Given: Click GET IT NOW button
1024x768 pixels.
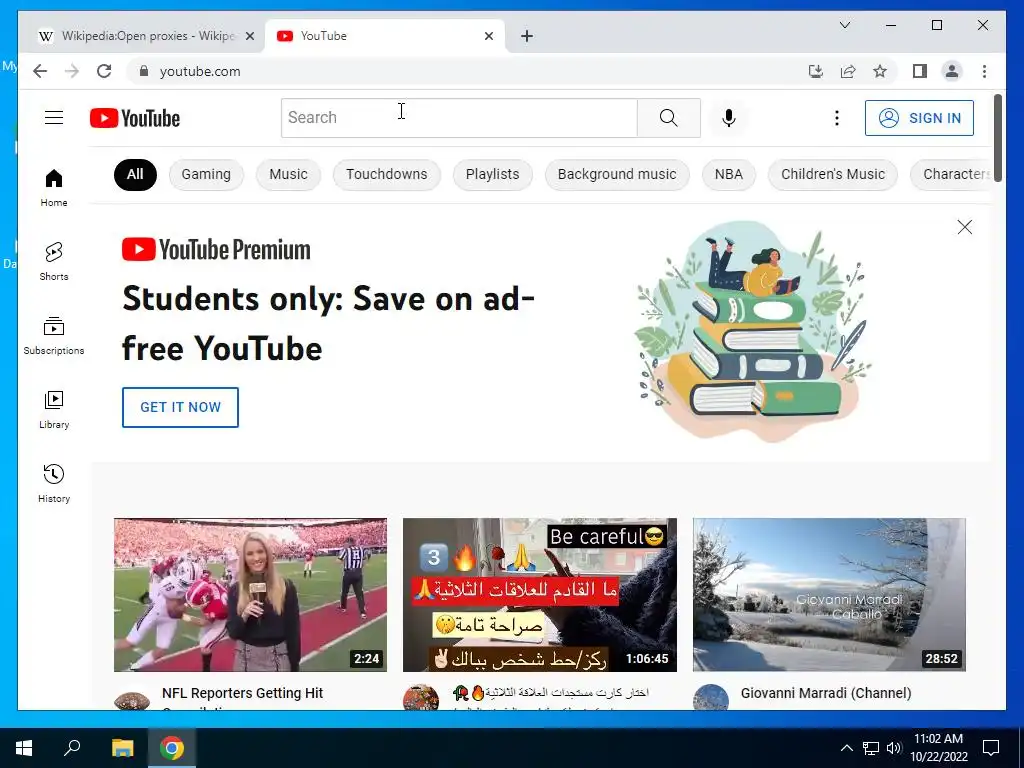Looking at the screenshot, I should click(180, 408).
